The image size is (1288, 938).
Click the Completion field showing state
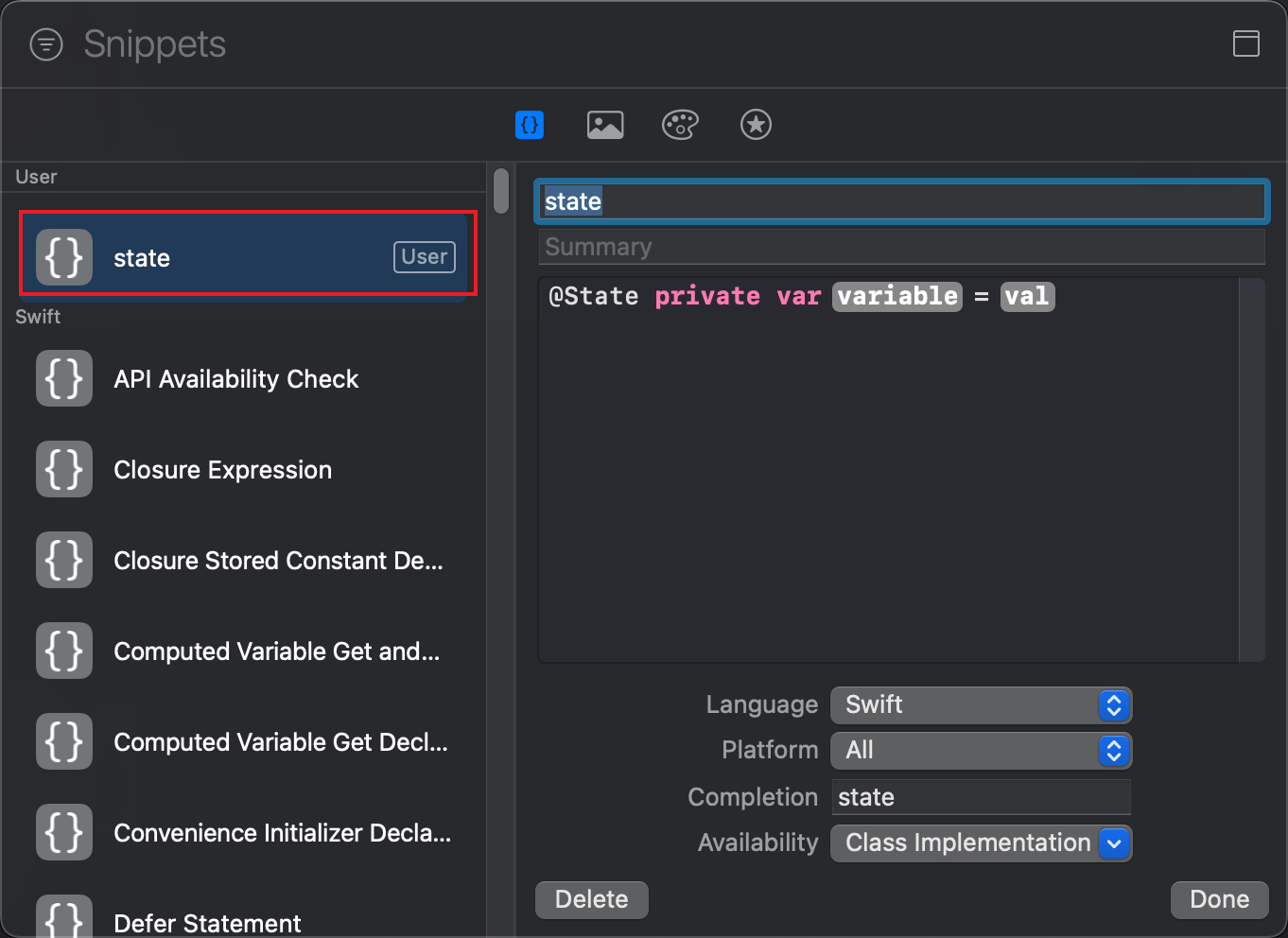(x=981, y=797)
